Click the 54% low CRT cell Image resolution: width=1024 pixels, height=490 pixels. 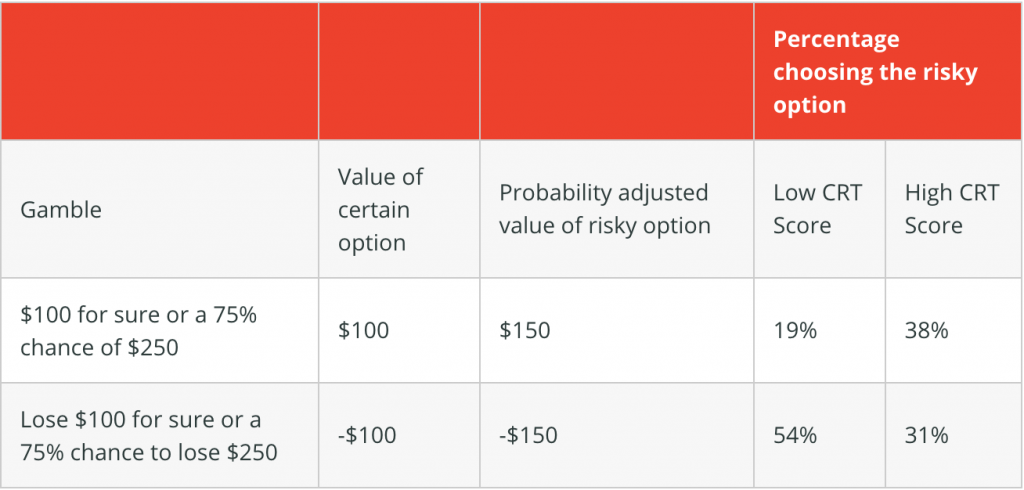[x=795, y=435]
